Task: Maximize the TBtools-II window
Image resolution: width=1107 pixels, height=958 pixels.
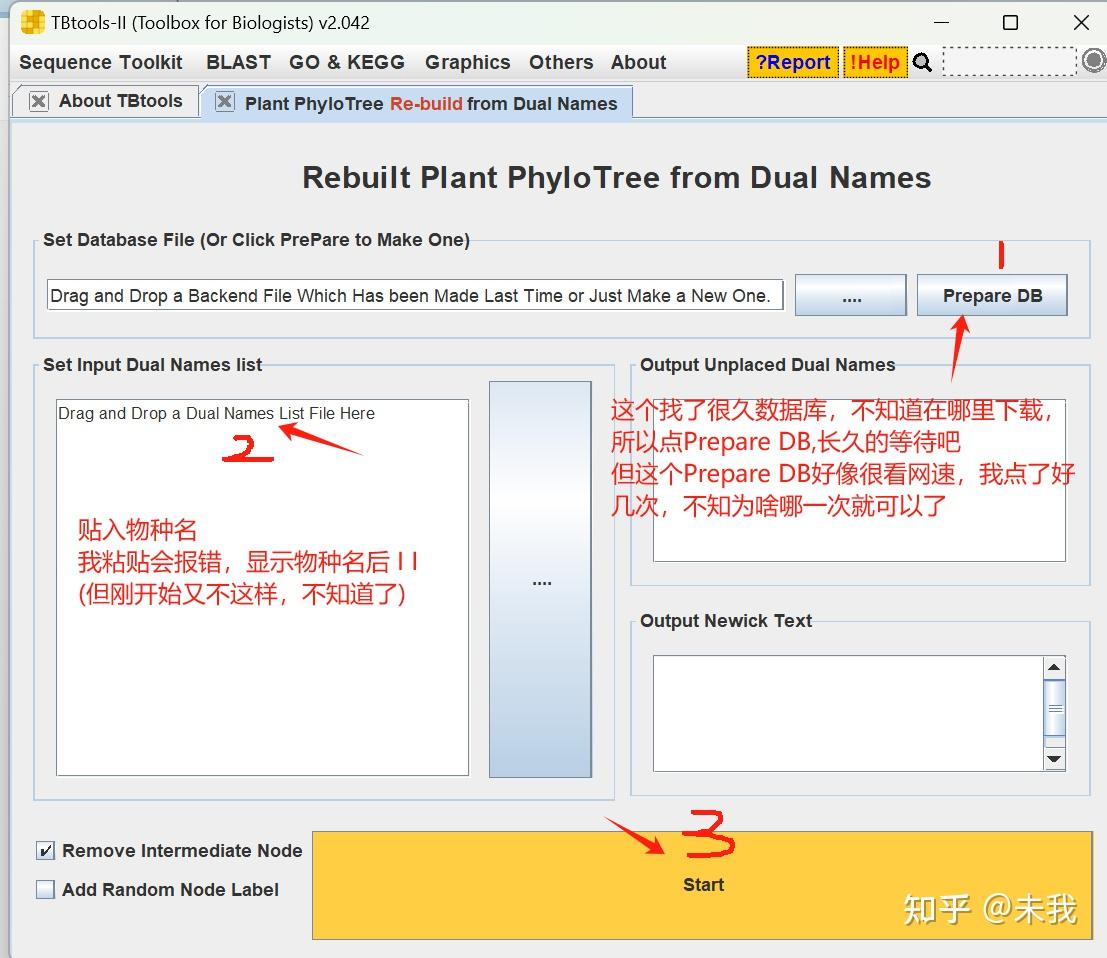Action: coord(1010,23)
